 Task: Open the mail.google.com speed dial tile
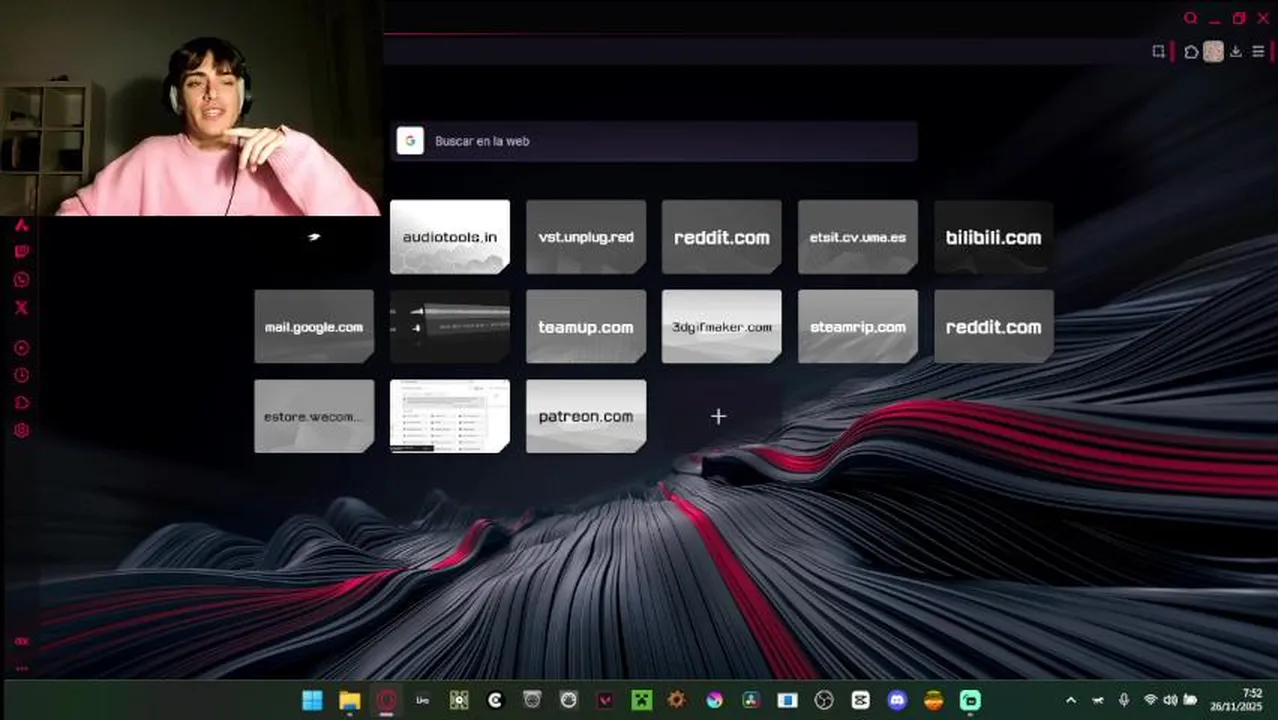(314, 326)
